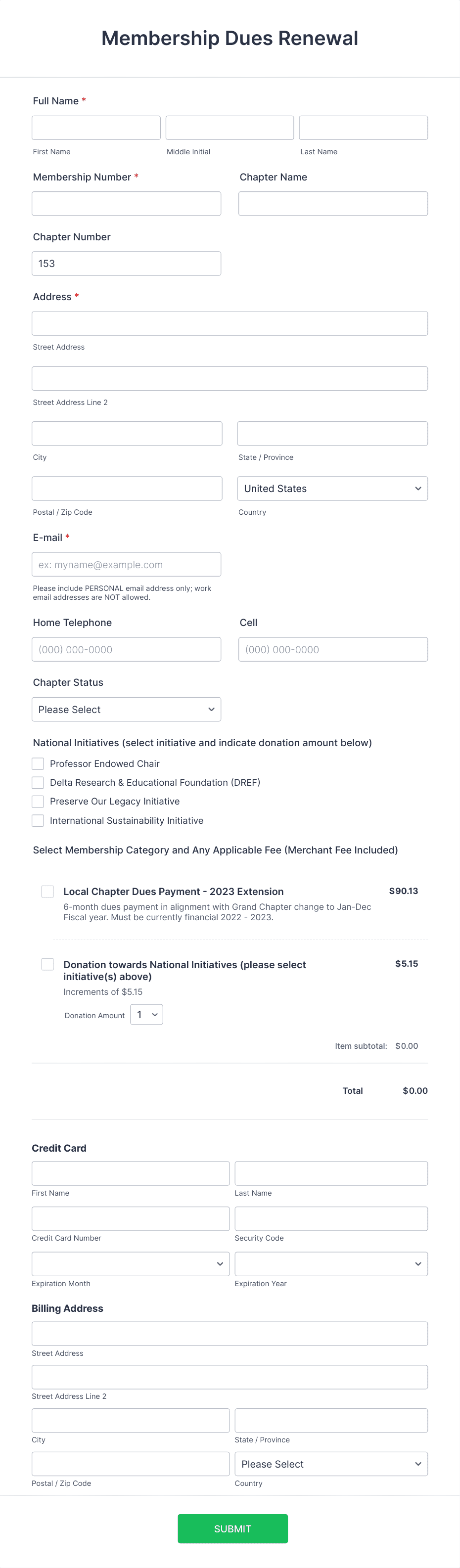Select the Local Chapter Dues Payment checkbox

(x=47, y=891)
